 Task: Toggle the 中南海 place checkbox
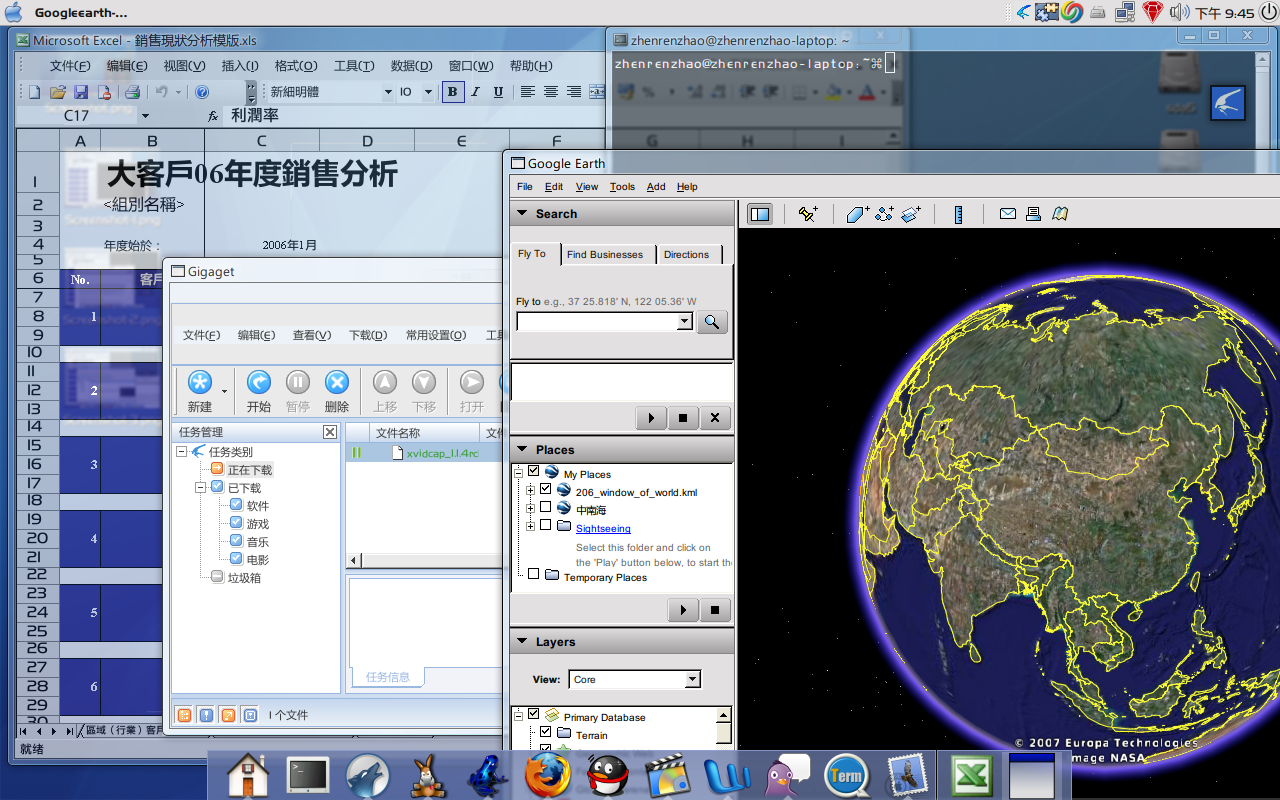[545, 507]
